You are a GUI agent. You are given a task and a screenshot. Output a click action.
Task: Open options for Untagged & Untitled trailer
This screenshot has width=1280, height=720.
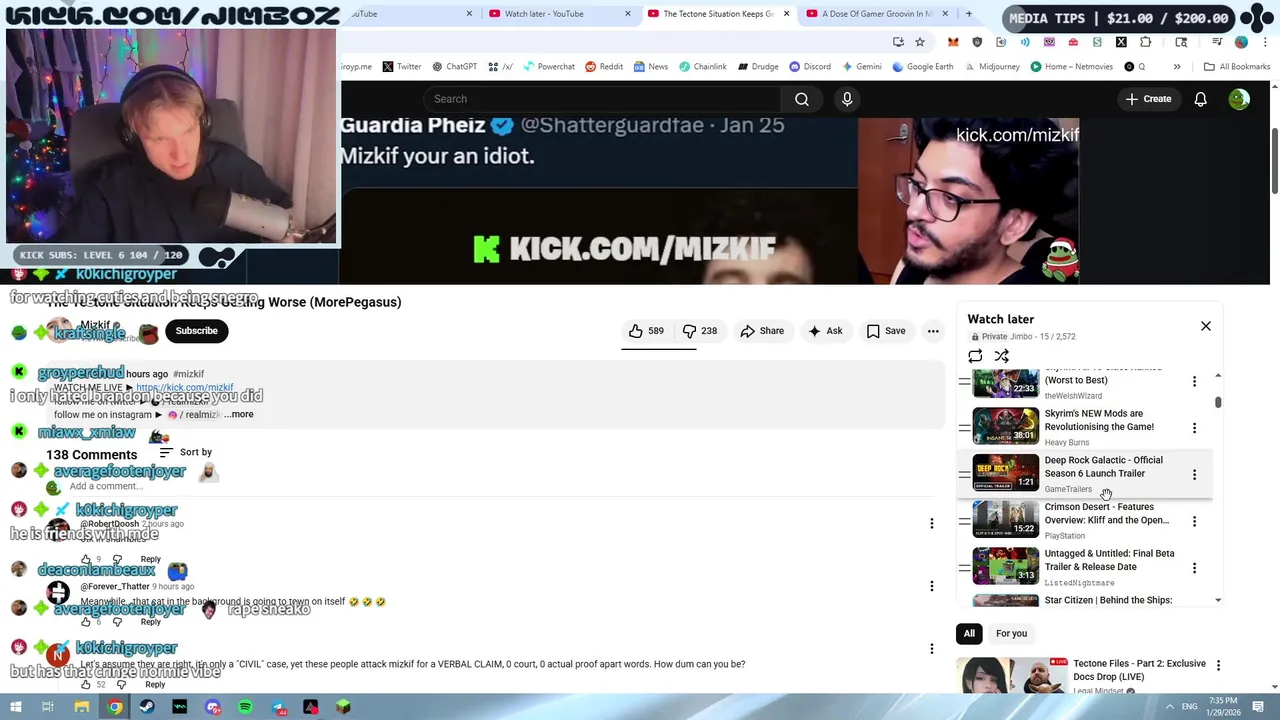tap(1194, 568)
